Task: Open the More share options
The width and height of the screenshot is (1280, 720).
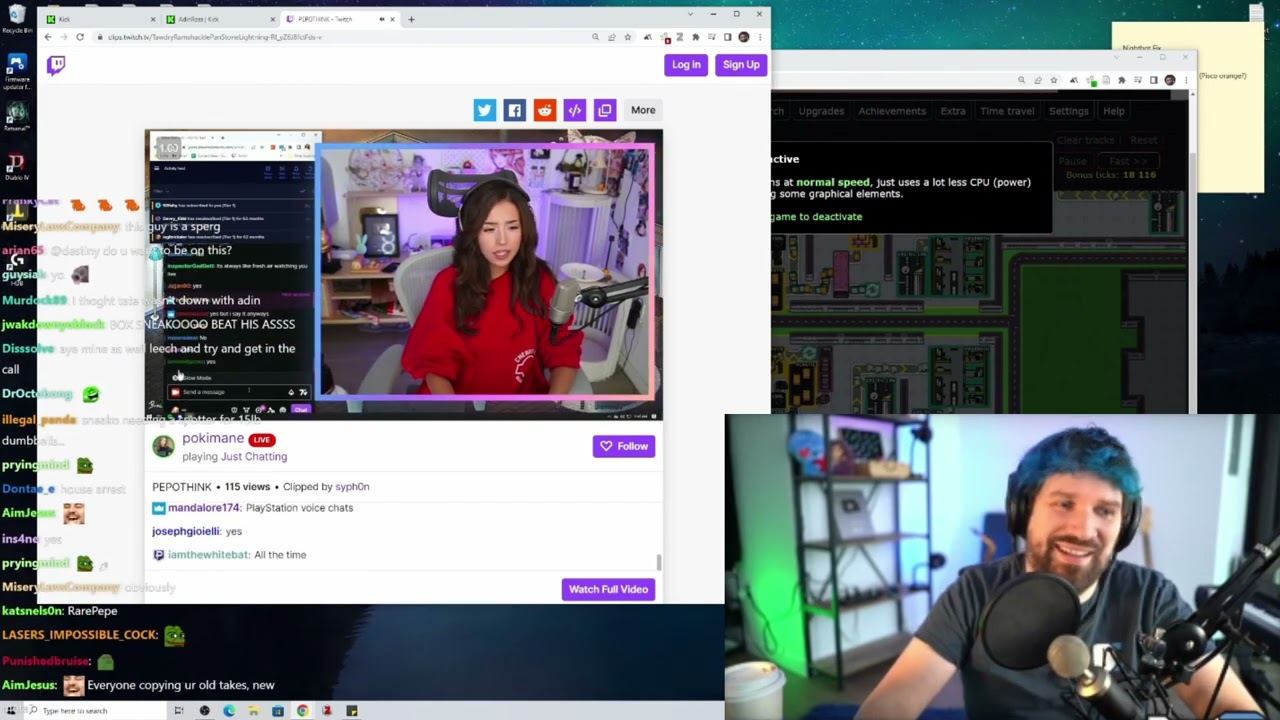Action: click(x=643, y=110)
